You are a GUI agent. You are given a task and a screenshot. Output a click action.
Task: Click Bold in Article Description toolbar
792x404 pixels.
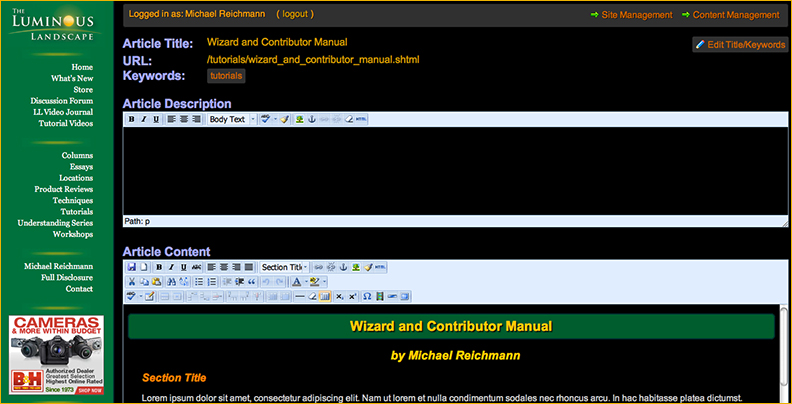pos(131,119)
